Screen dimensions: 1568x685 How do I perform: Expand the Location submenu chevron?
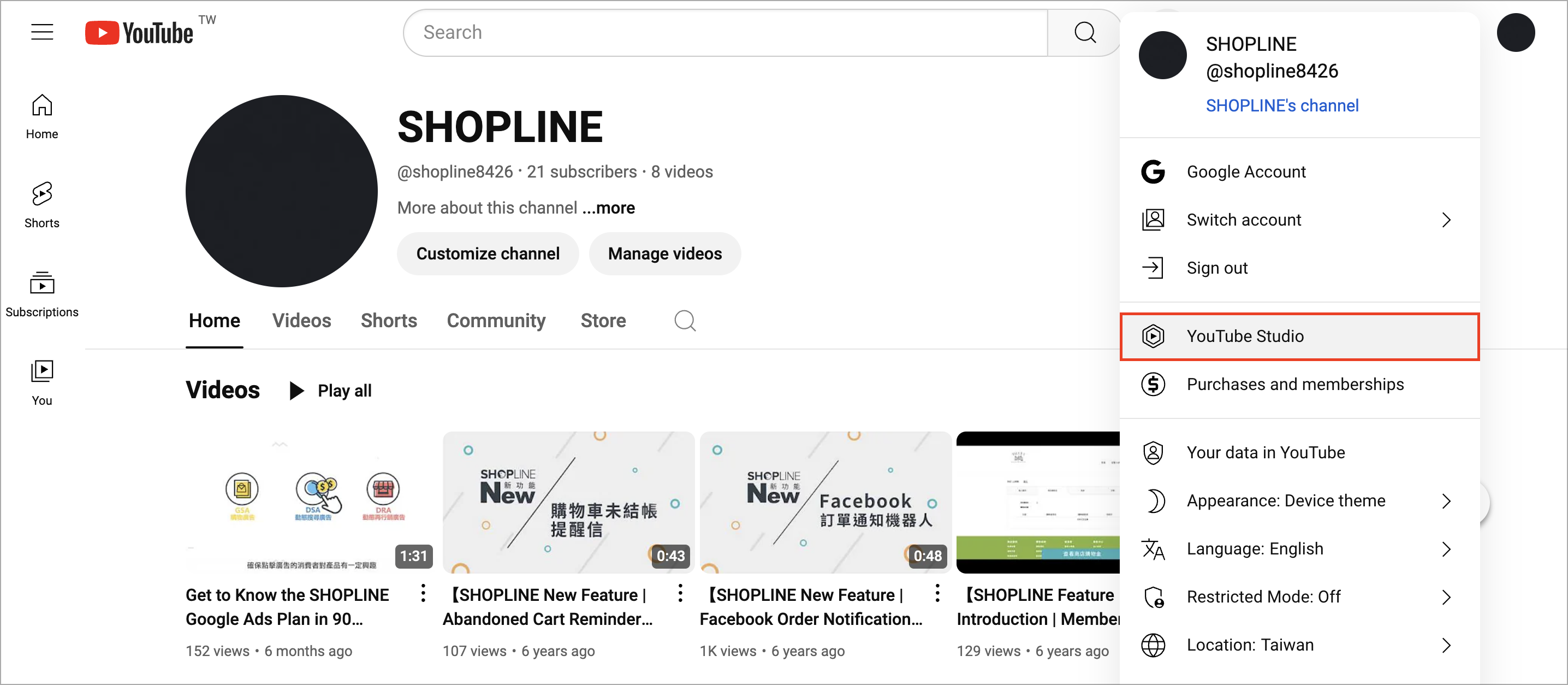click(x=1447, y=645)
